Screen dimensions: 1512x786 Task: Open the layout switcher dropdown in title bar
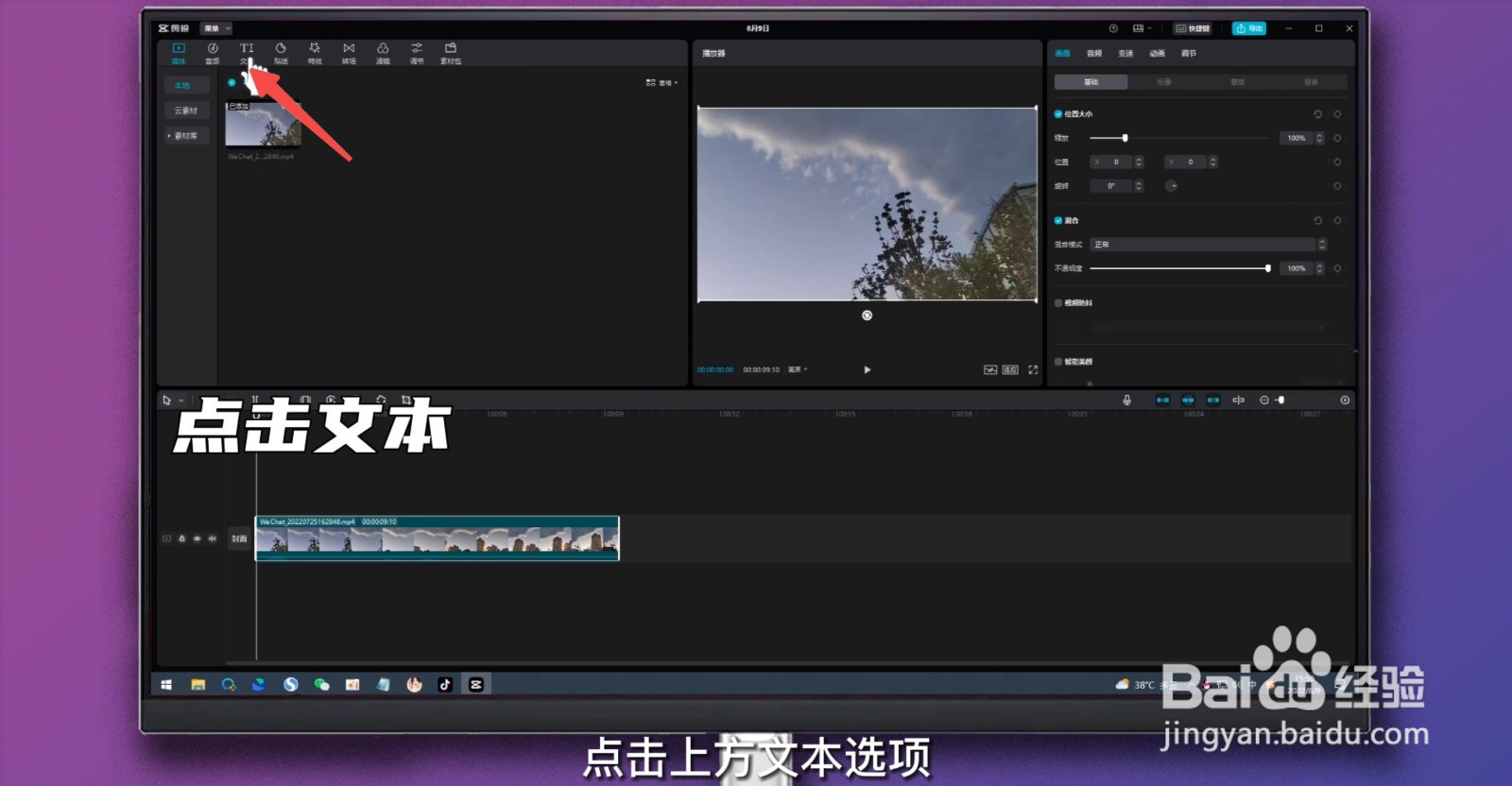(1142, 28)
